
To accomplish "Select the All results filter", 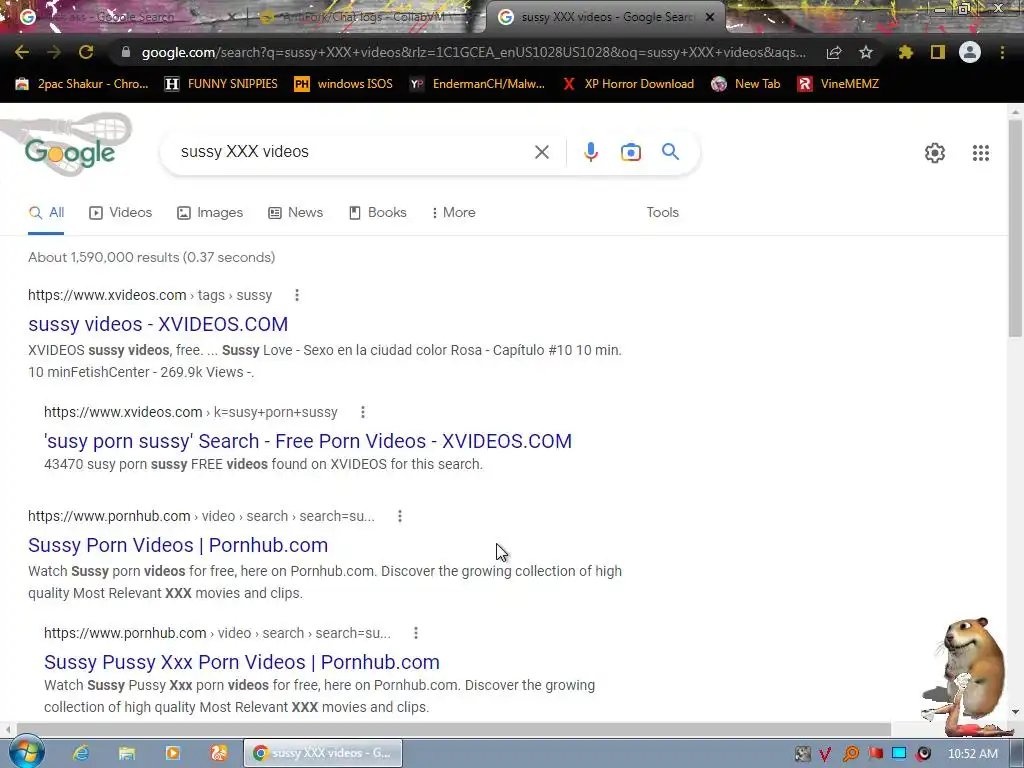I will 46,212.
